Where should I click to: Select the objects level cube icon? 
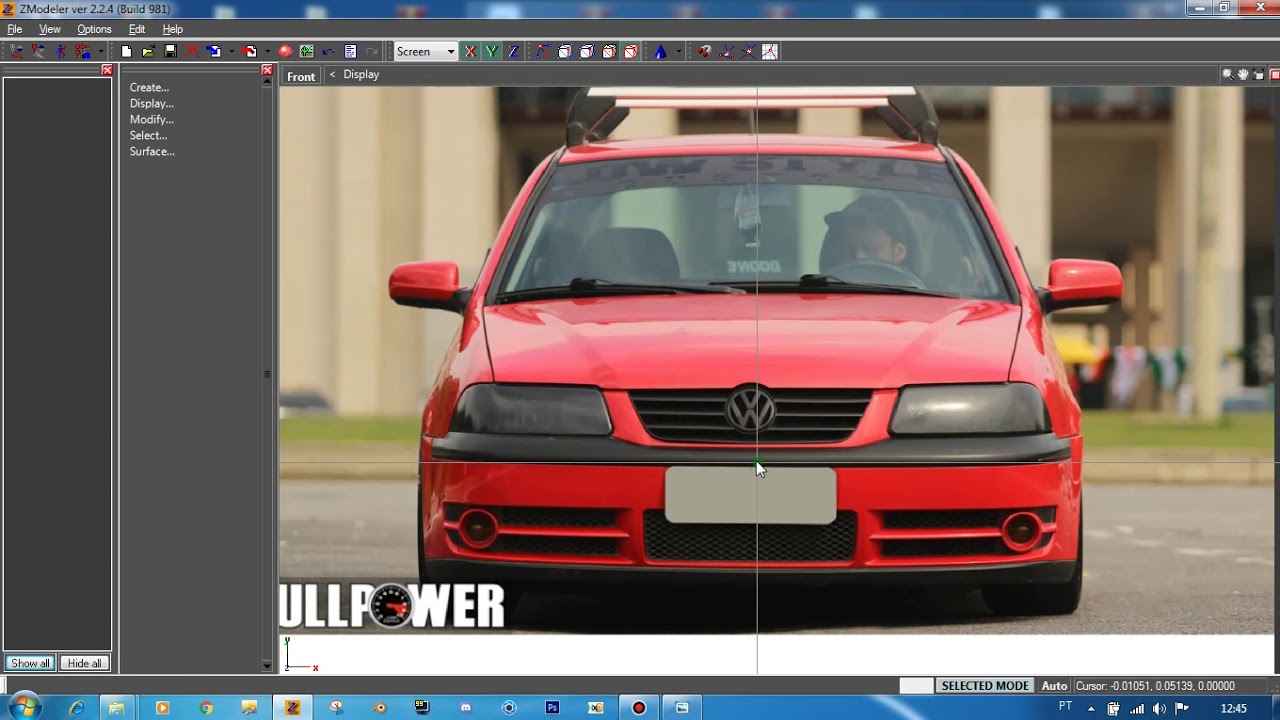point(609,51)
